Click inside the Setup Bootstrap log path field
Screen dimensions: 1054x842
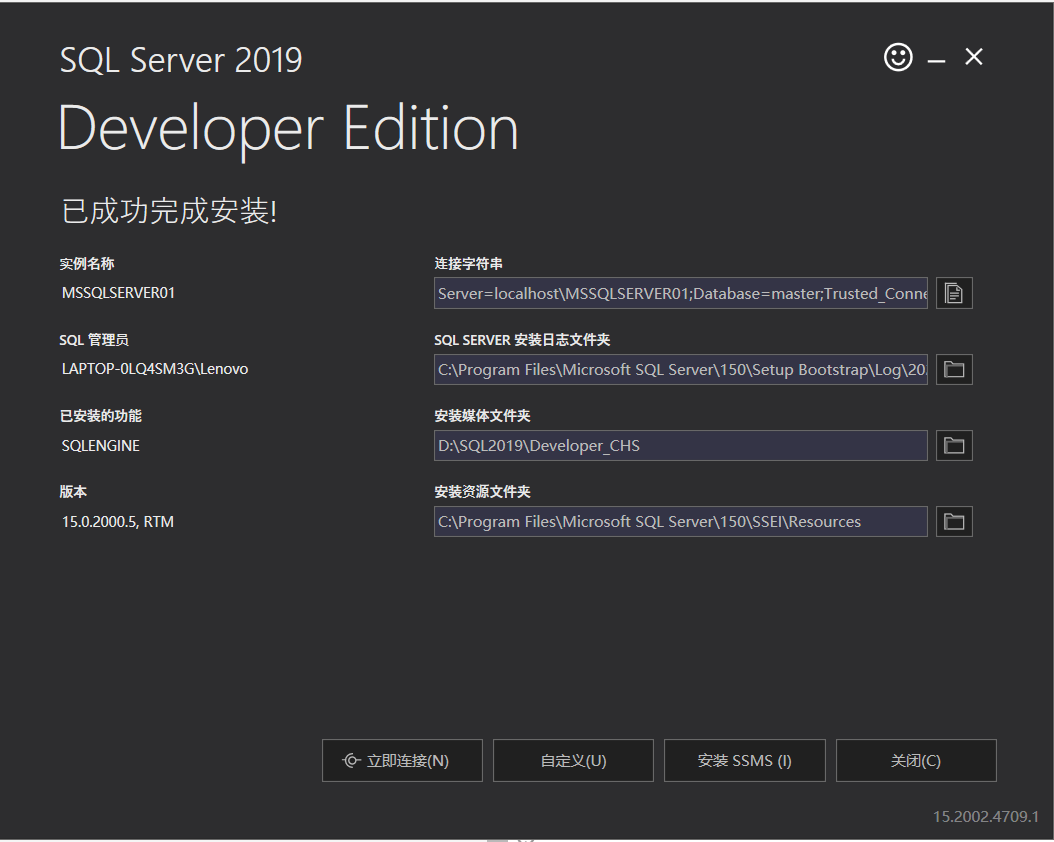(680, 369)
